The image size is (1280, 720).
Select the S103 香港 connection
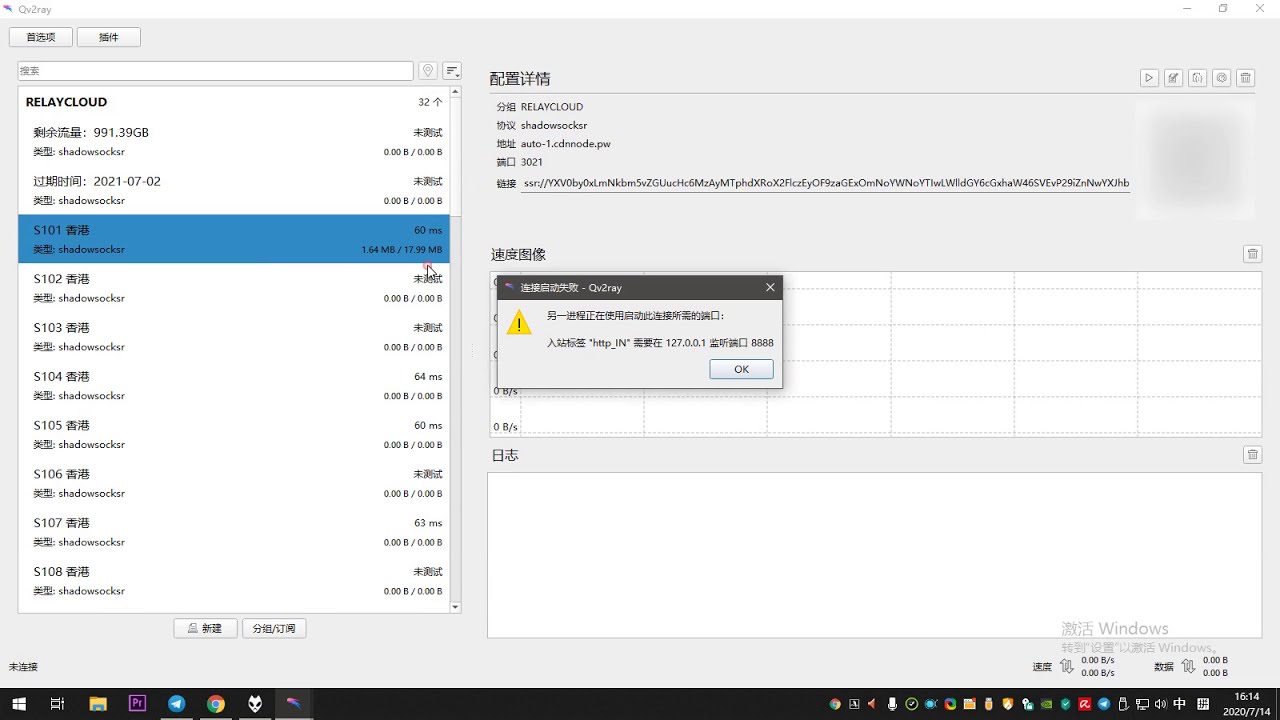234,337
